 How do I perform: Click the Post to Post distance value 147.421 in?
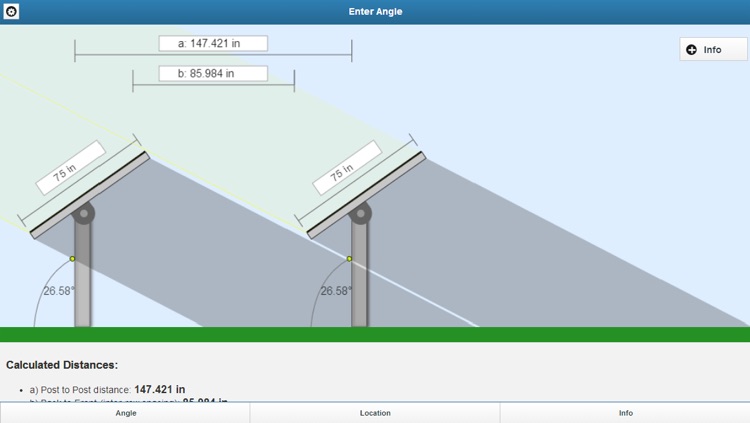coord(160,390)
